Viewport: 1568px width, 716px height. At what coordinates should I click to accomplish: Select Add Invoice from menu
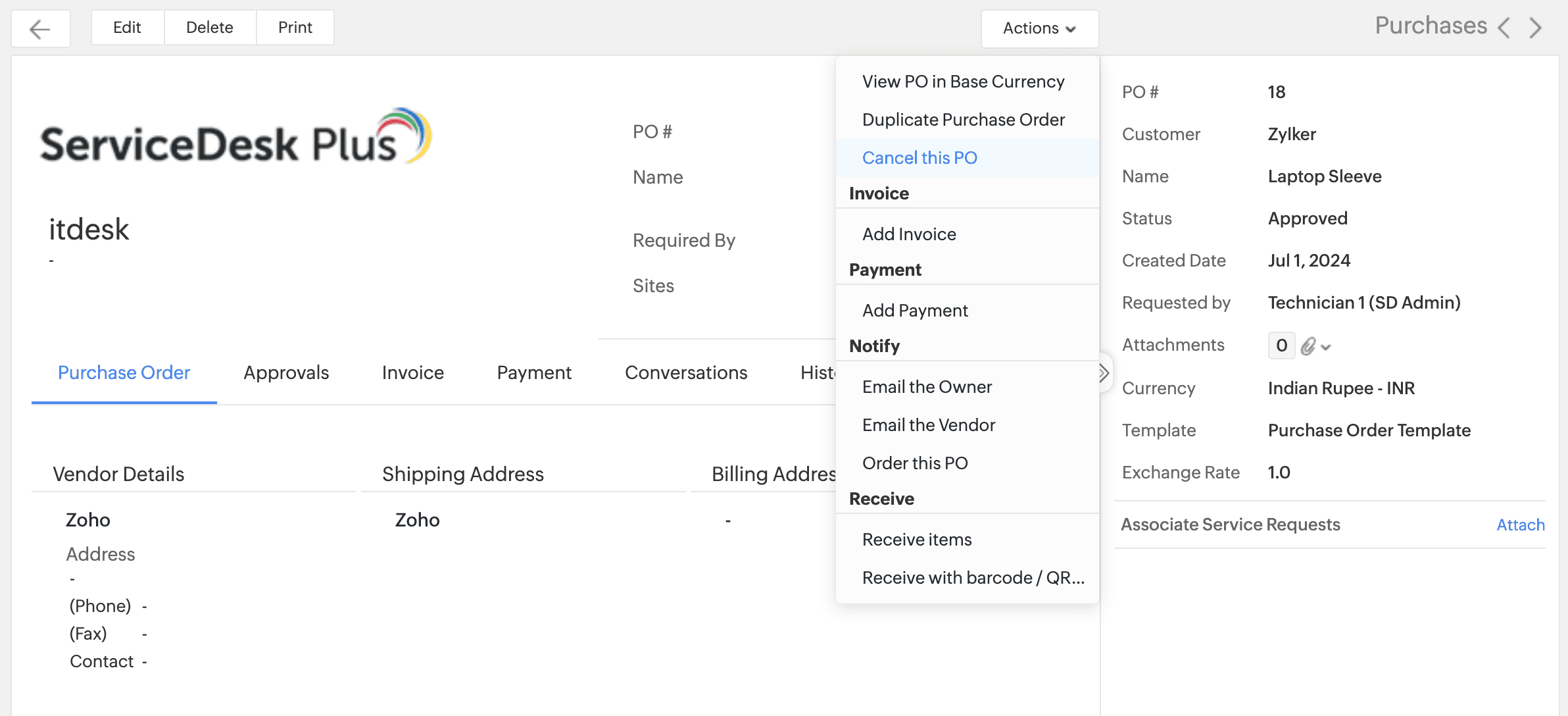tap(909, 234)
